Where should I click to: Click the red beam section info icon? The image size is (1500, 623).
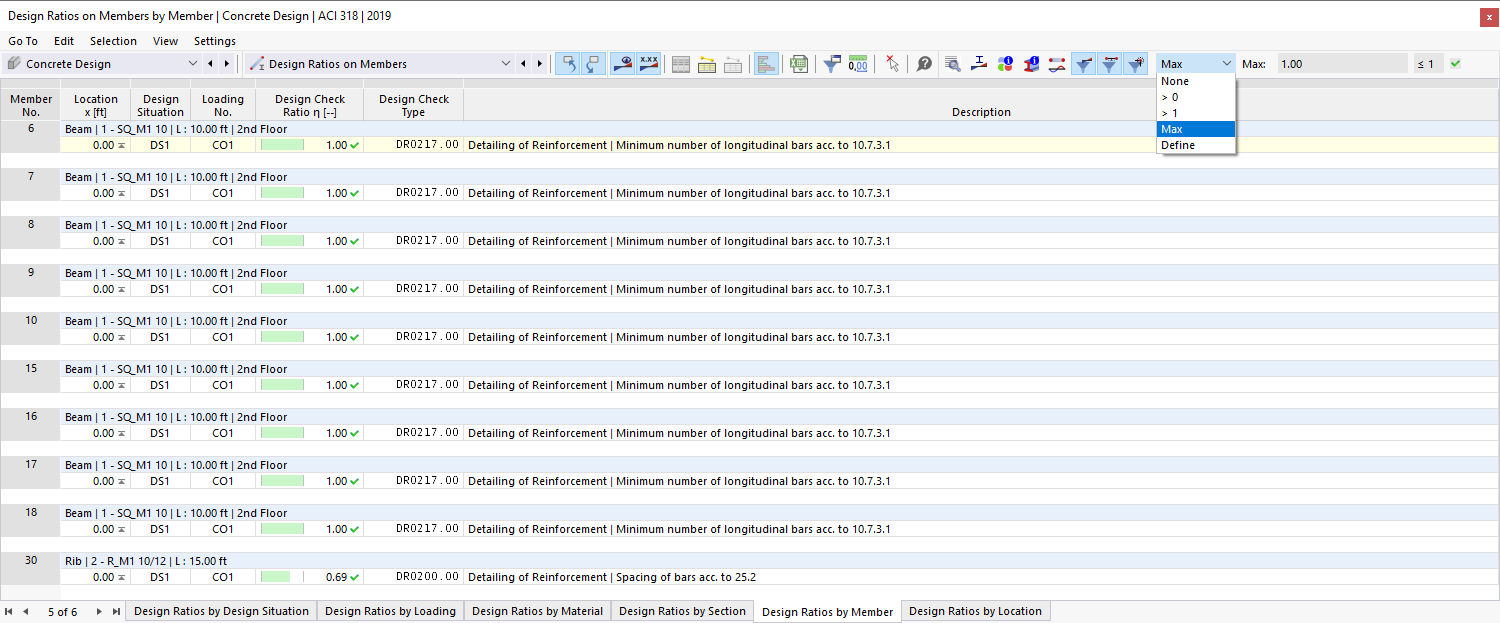[1031, 64]
